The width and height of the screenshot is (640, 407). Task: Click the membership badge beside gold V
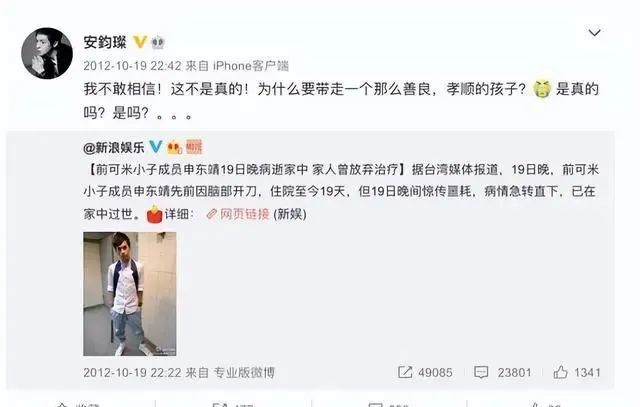[x=158, y=42]
